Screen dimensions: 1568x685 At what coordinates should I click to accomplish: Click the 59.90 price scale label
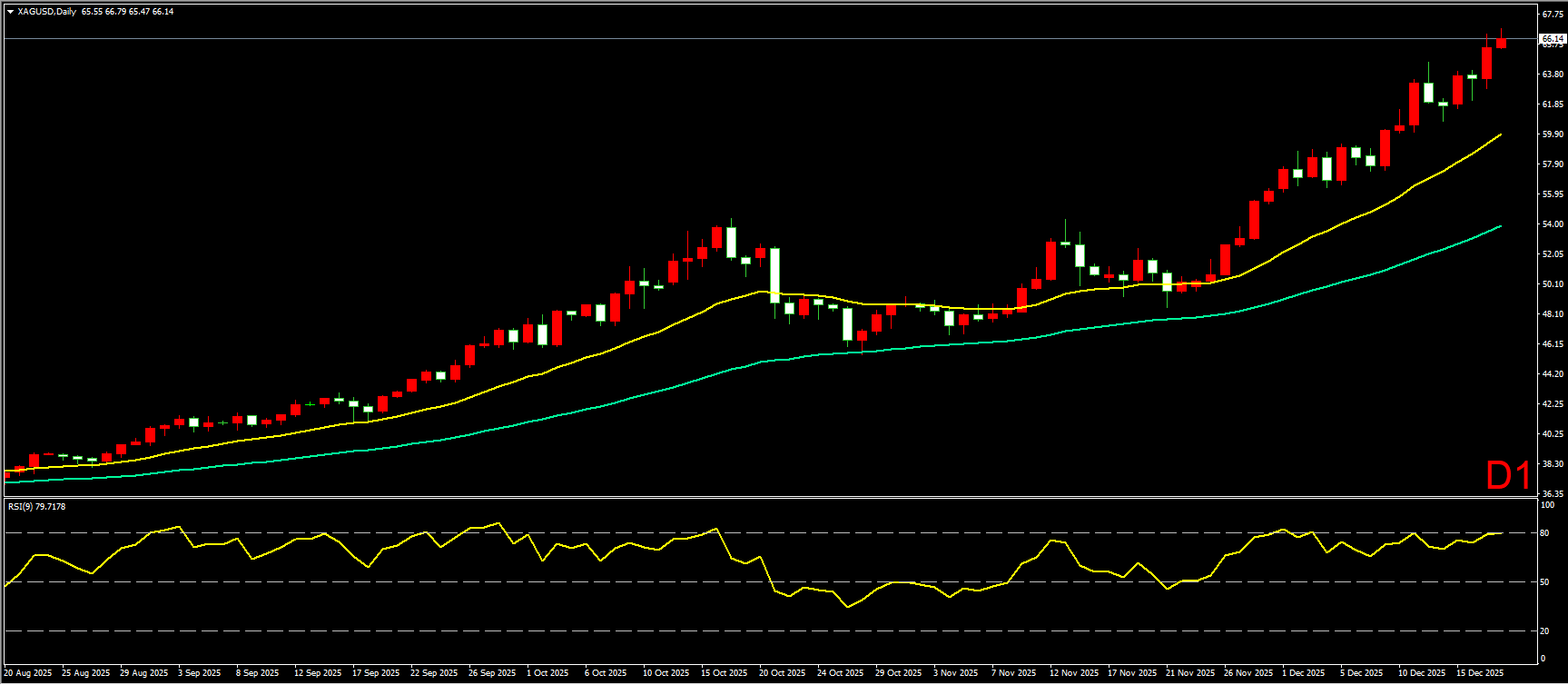point(1552,134)
